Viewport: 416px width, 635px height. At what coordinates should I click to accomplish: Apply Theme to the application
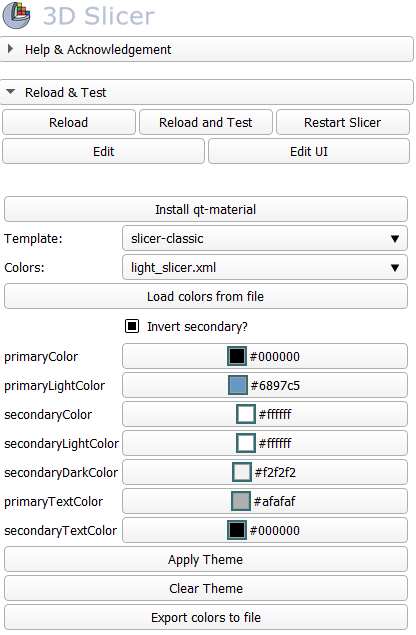tap(206, 560)
